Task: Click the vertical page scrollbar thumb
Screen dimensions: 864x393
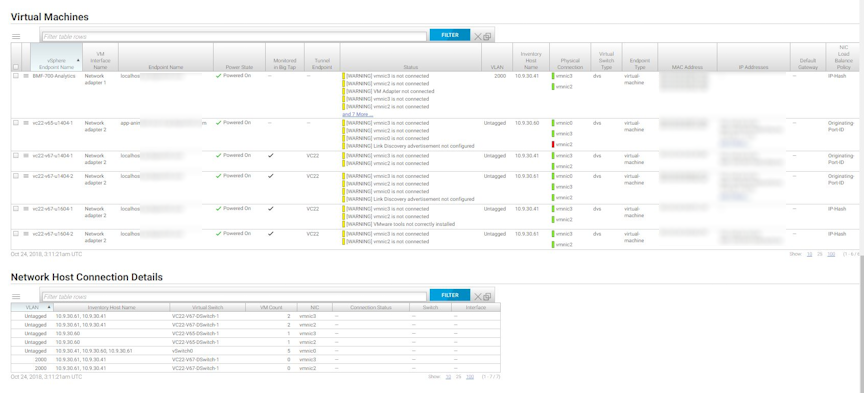Action: [861, 325]
